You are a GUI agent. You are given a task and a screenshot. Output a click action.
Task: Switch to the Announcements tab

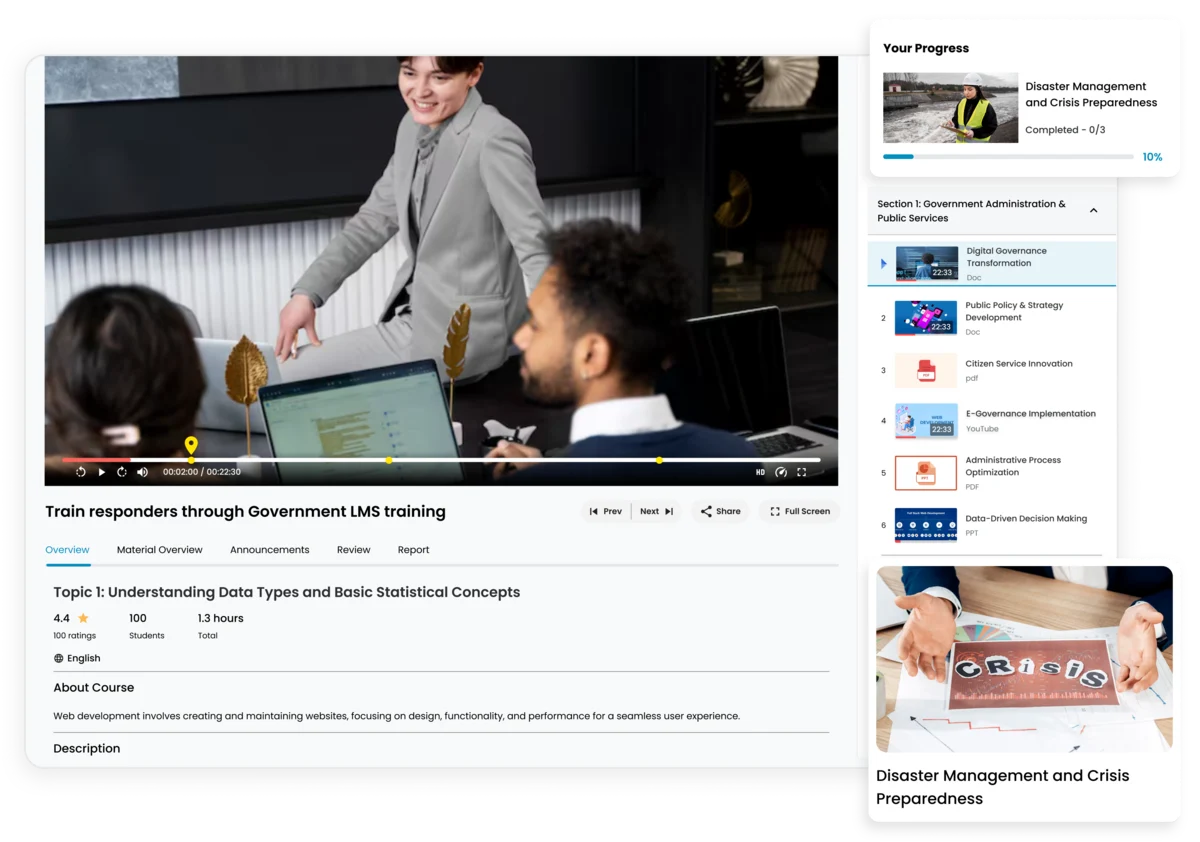point(269,549)
